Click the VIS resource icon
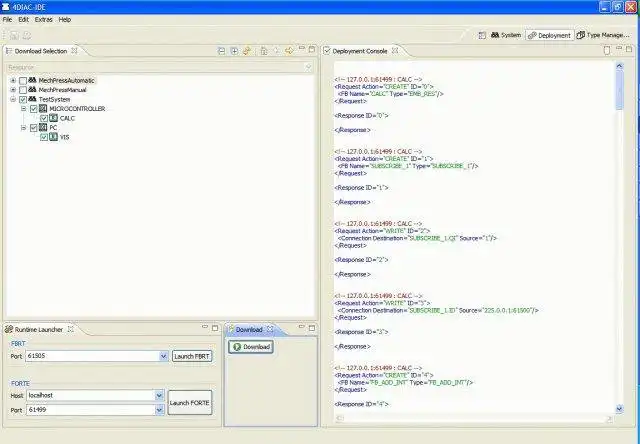Screen dimensions: 640x444 (x=53, y=137)
